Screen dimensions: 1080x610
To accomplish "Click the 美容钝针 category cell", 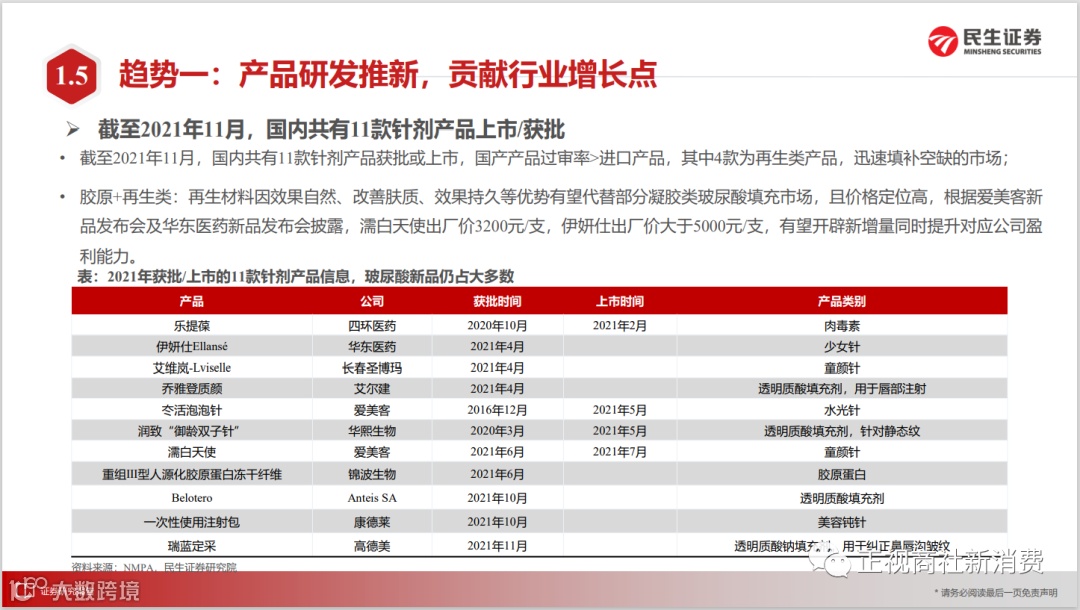I will [842, 522].
